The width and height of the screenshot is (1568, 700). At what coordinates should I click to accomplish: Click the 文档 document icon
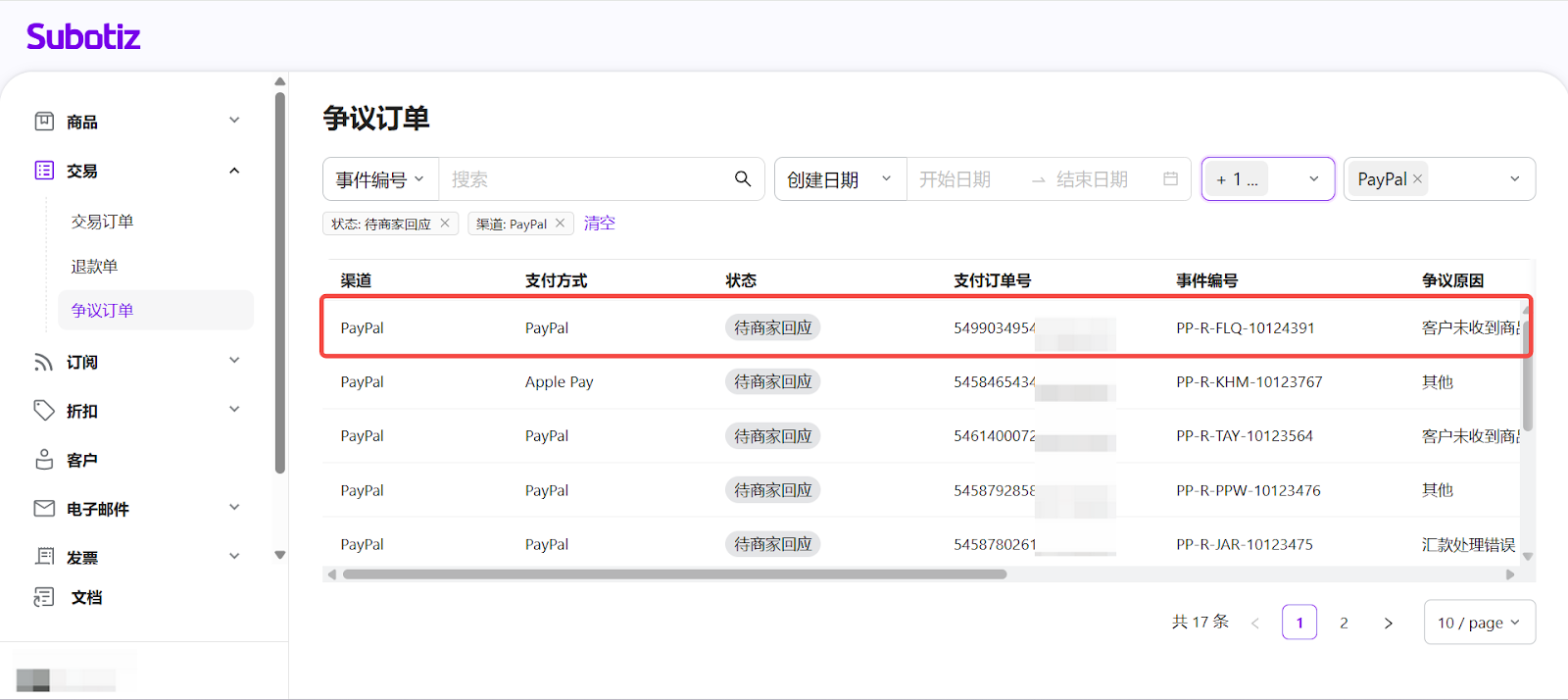44,597
